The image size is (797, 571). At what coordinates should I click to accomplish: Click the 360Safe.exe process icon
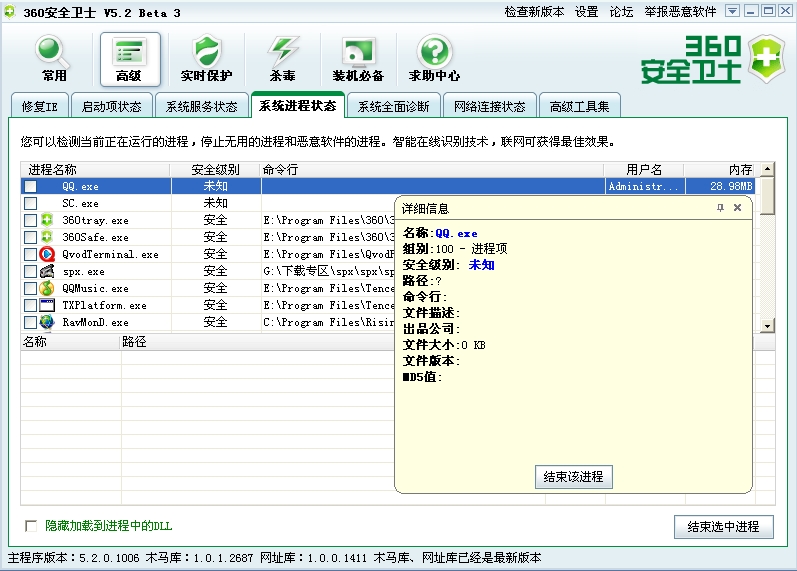(47, 237)
